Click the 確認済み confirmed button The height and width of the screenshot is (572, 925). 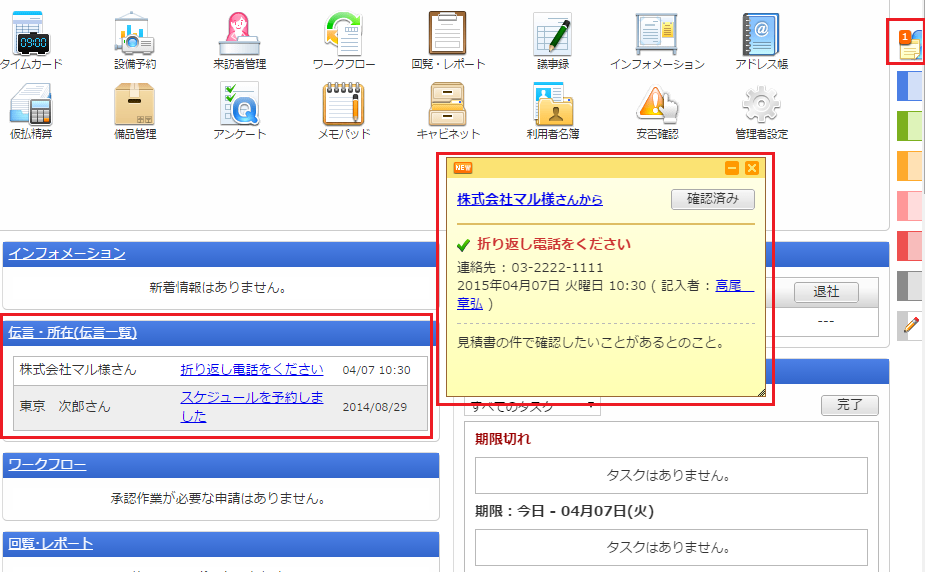(712, 199)
